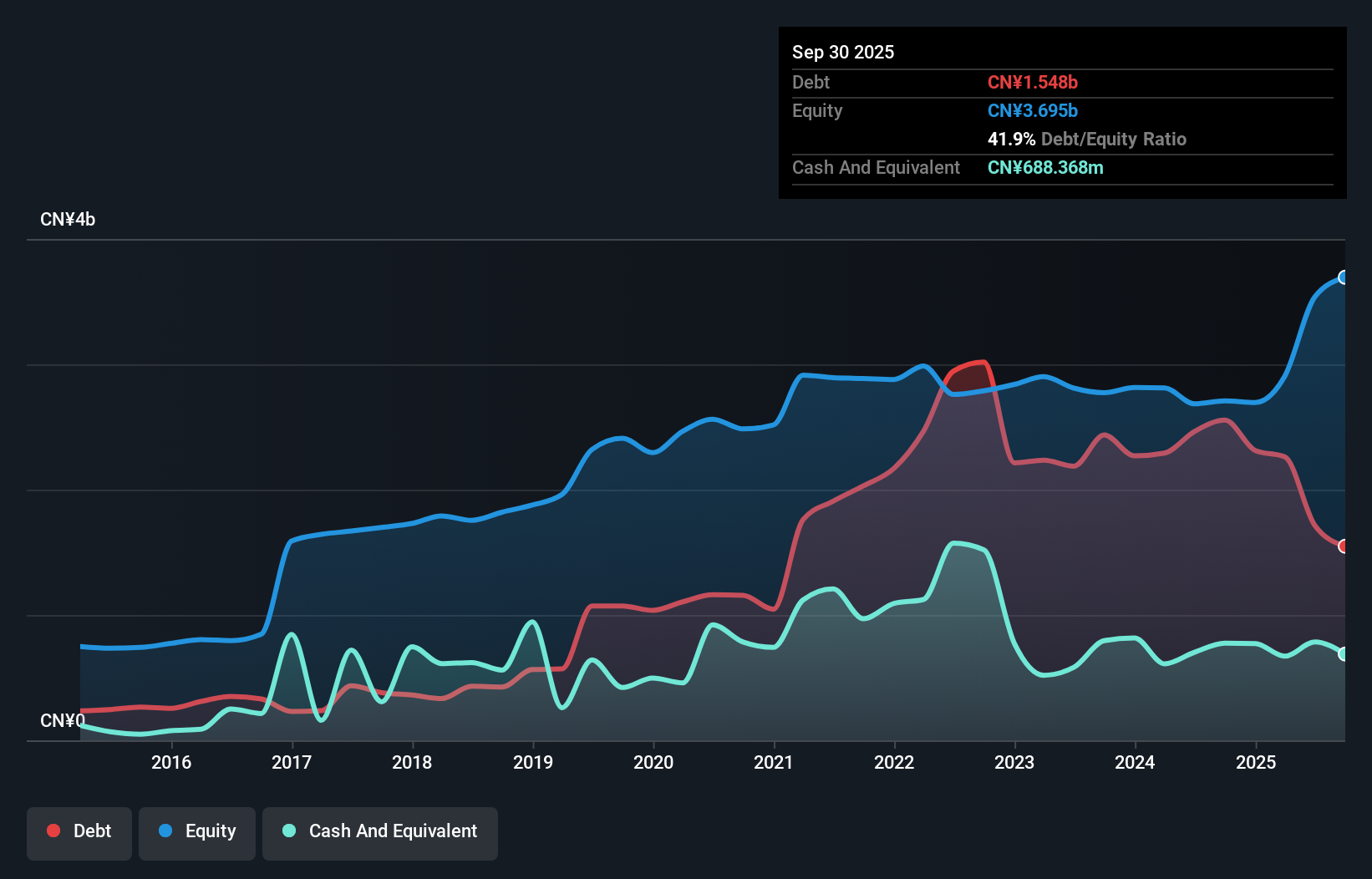
Task: Click the 2019 x-axis label
Action: [533, 762]
